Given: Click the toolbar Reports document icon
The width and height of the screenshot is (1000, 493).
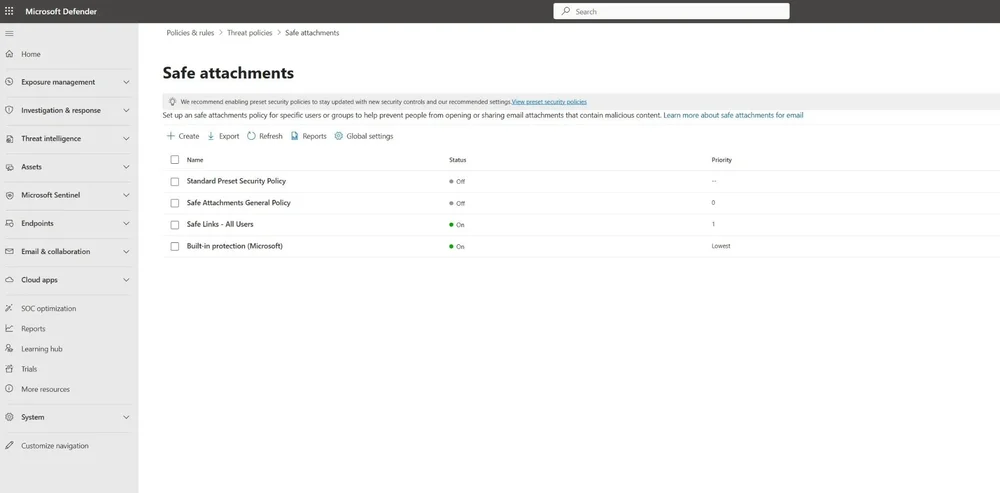Looking at the screenshot, I should point(295,136).
